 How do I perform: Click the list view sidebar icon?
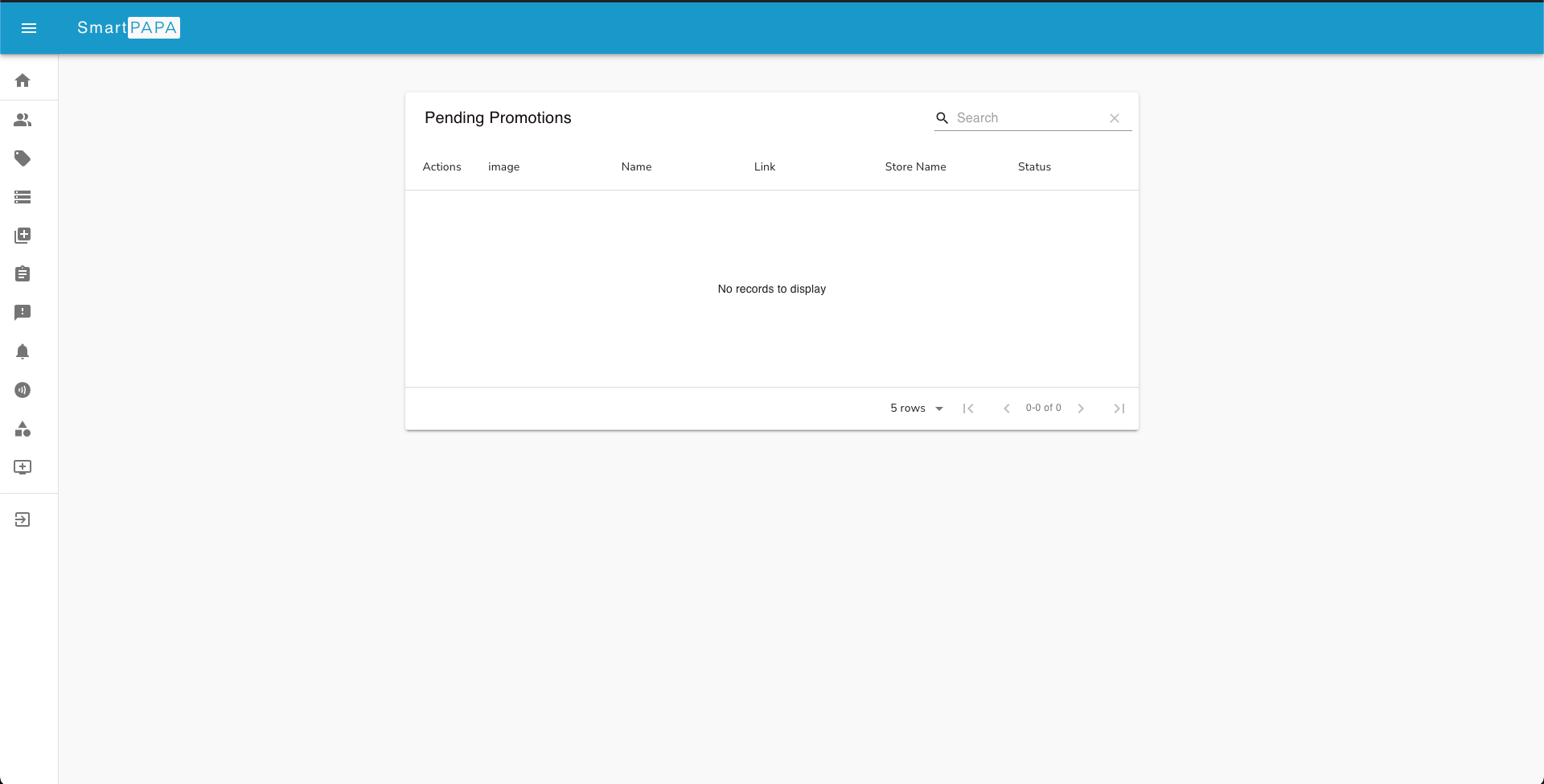(23, 197)
